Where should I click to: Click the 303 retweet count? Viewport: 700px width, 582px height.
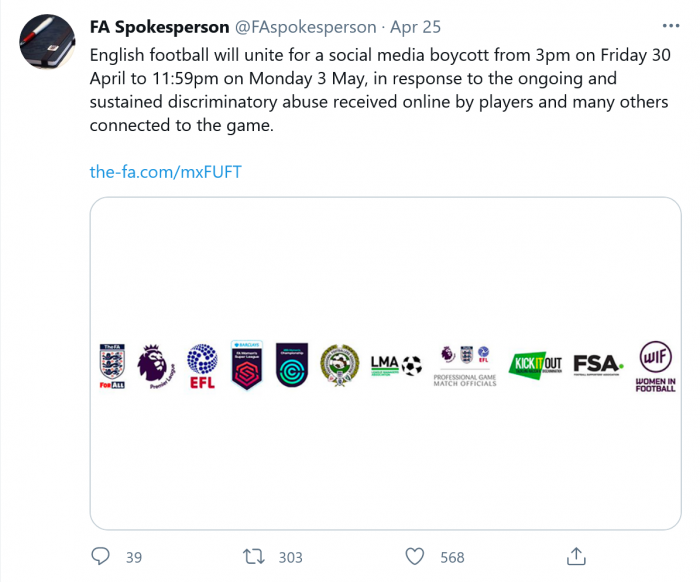pos(290,557)
